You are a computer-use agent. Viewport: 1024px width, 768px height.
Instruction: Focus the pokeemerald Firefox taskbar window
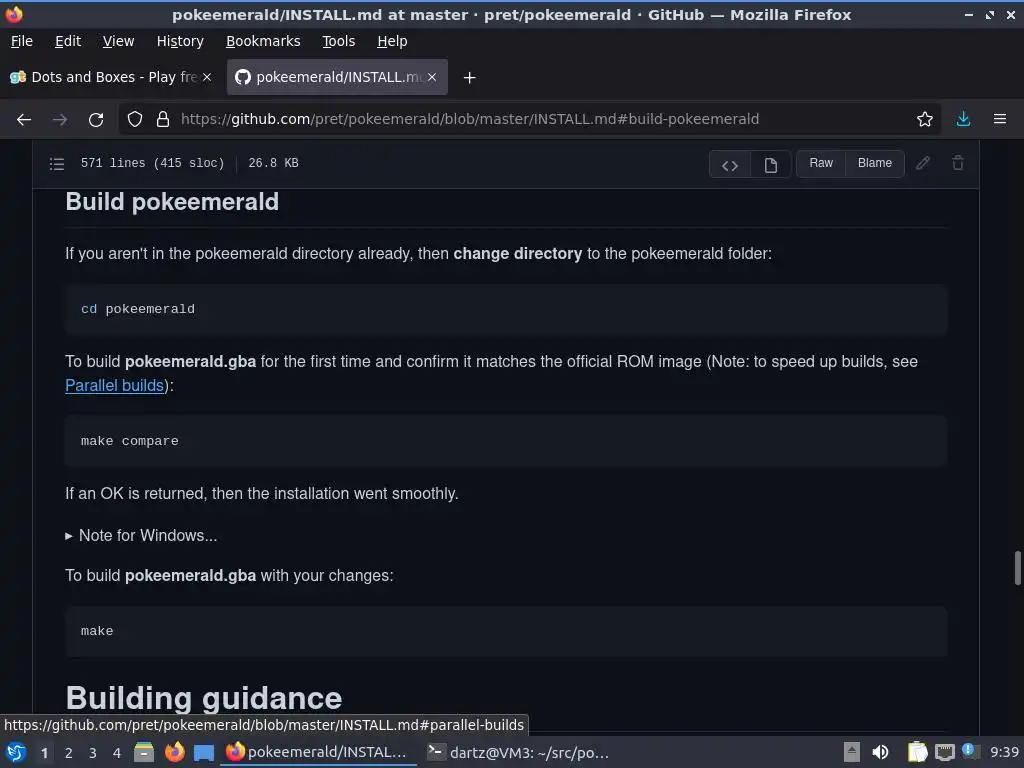tap(319, 752)
